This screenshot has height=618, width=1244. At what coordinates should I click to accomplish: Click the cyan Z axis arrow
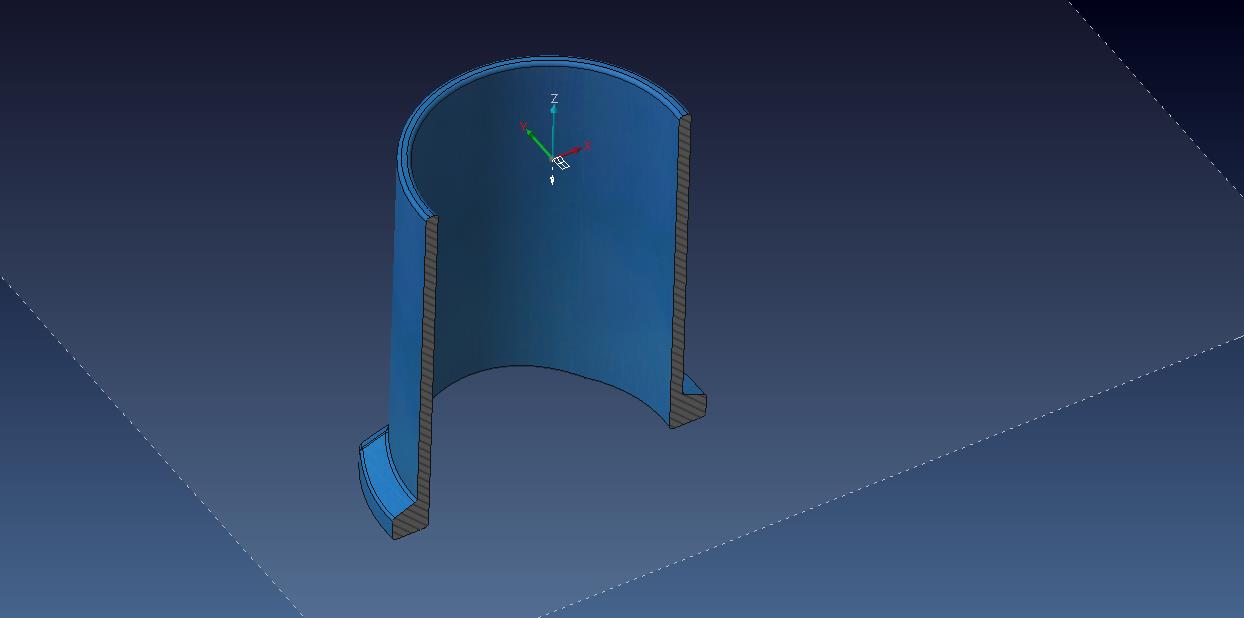pyautogui.click(x=553, y=132)
